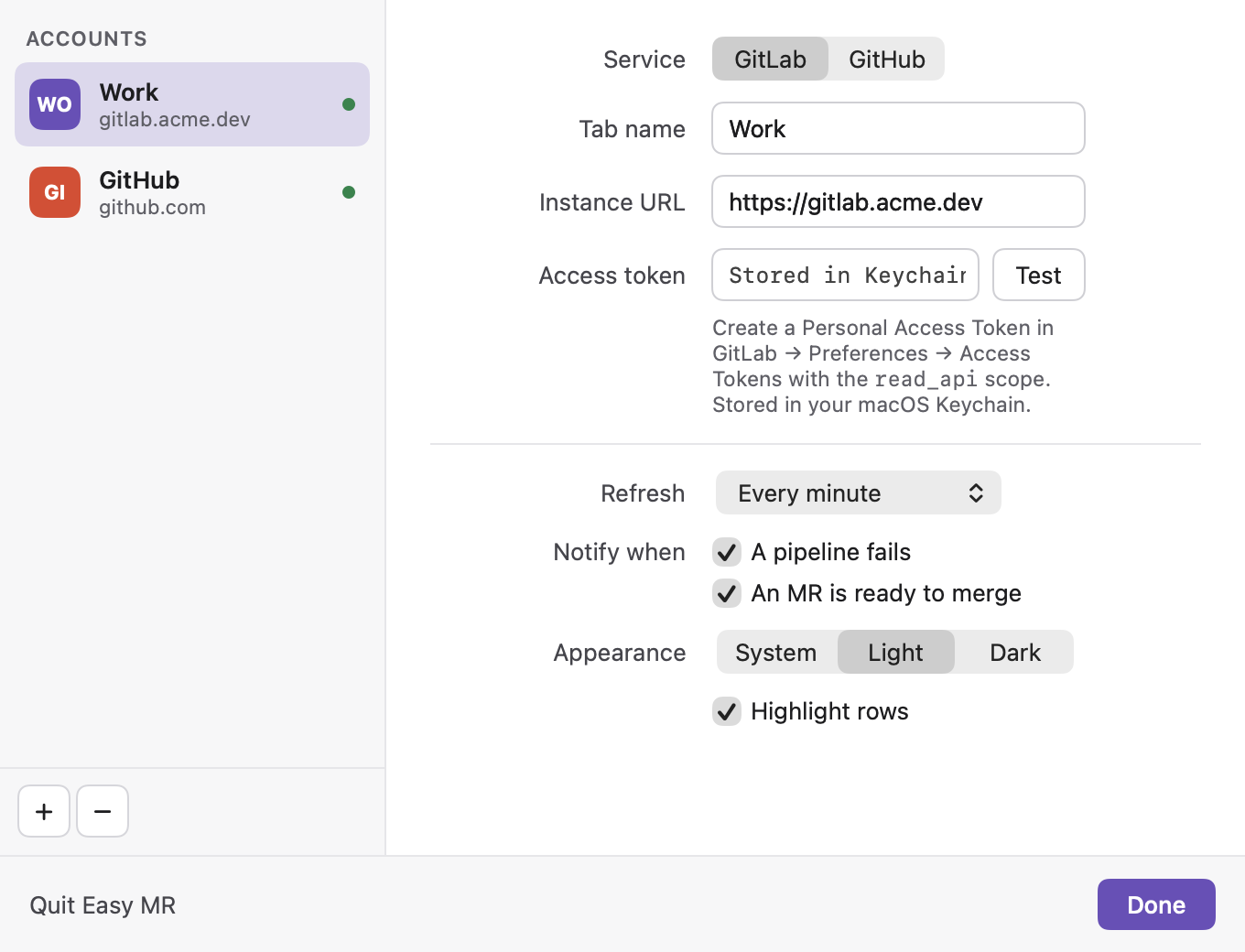Quit Easy MR
1245x952 pixels.
[103, 905]
